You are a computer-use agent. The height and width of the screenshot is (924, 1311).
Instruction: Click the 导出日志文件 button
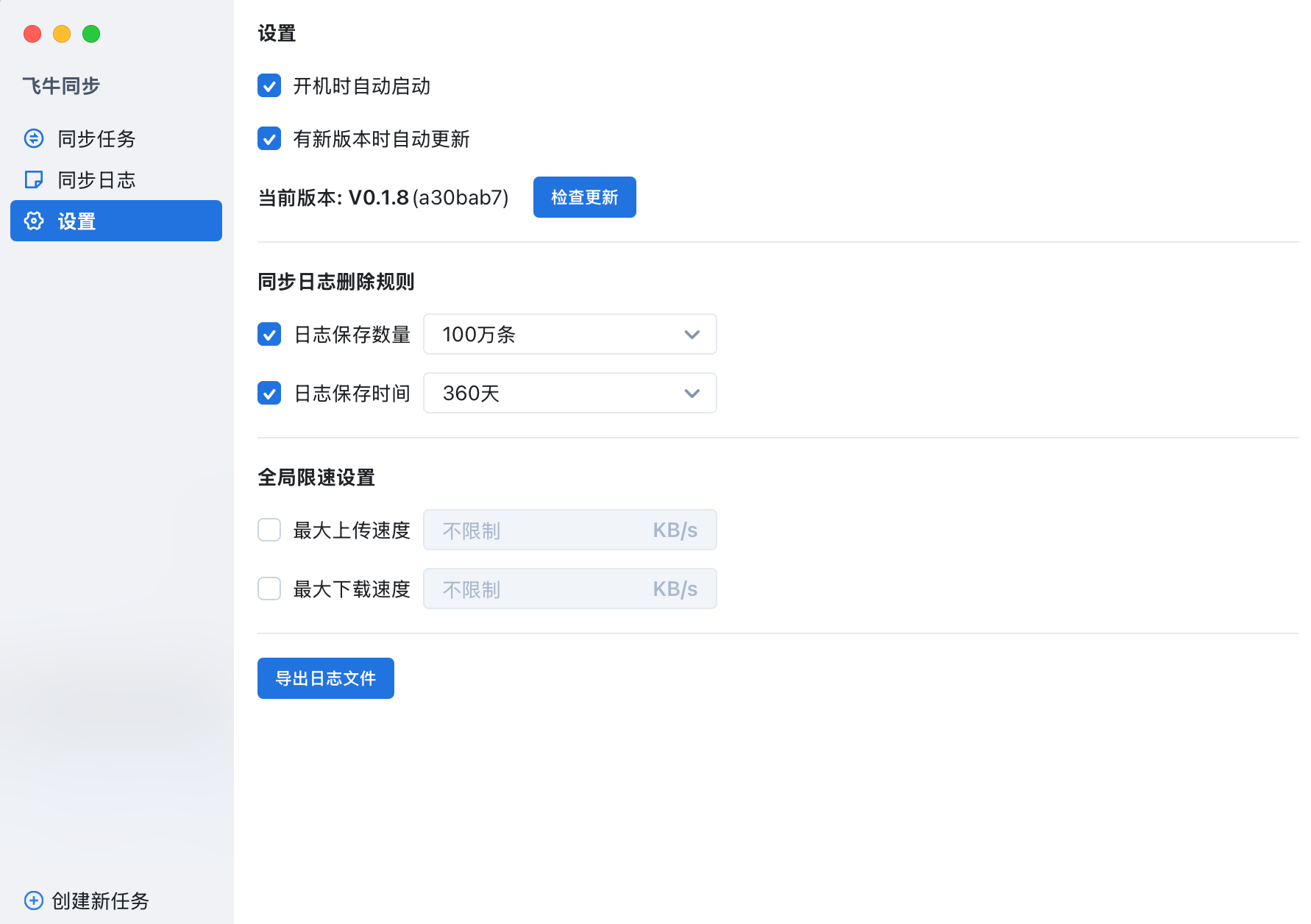pos(325,678)
